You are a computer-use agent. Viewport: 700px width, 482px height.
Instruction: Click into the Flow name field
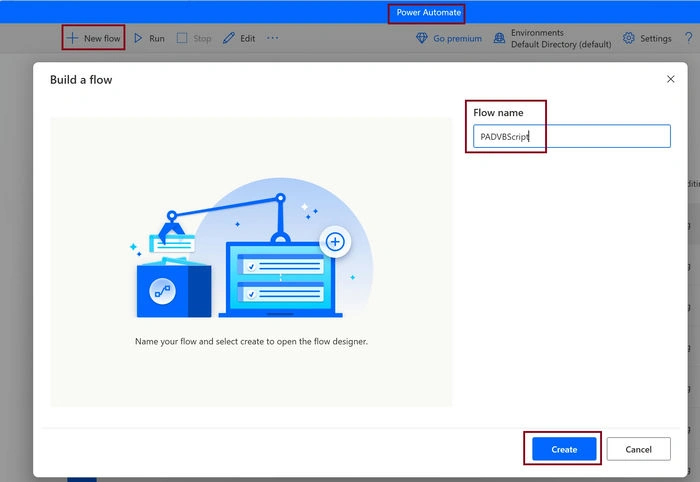tap(571, 136)
